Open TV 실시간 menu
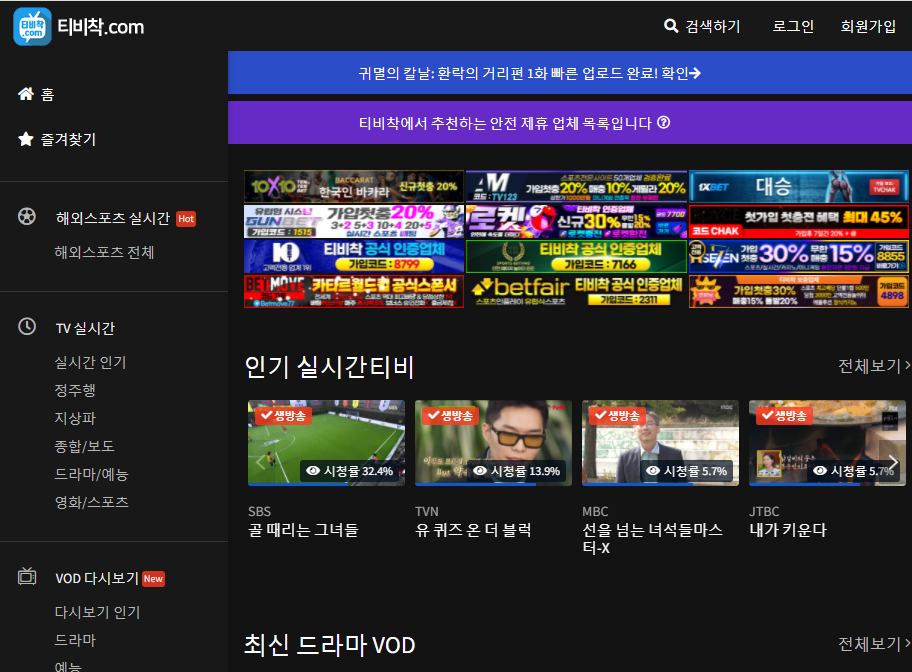 tap(86, 328)
